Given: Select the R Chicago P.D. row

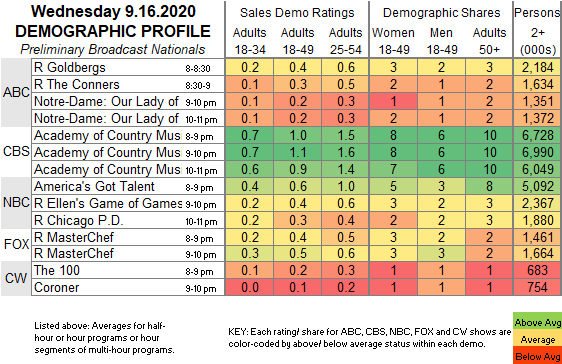Looking at the screenshot, I should point(128,220).
